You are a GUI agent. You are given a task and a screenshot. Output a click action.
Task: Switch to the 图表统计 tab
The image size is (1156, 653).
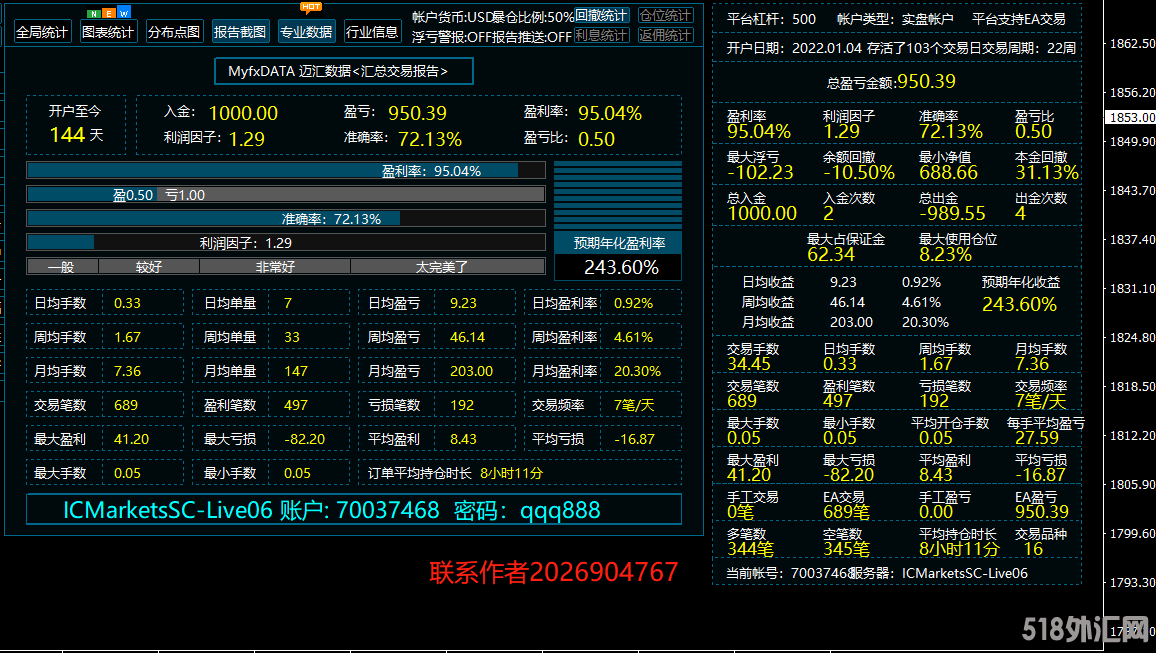tap(108, 32)
